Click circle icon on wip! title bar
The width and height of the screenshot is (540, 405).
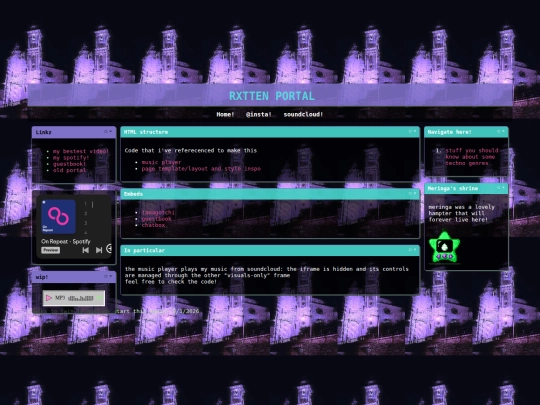pos(106,276)
